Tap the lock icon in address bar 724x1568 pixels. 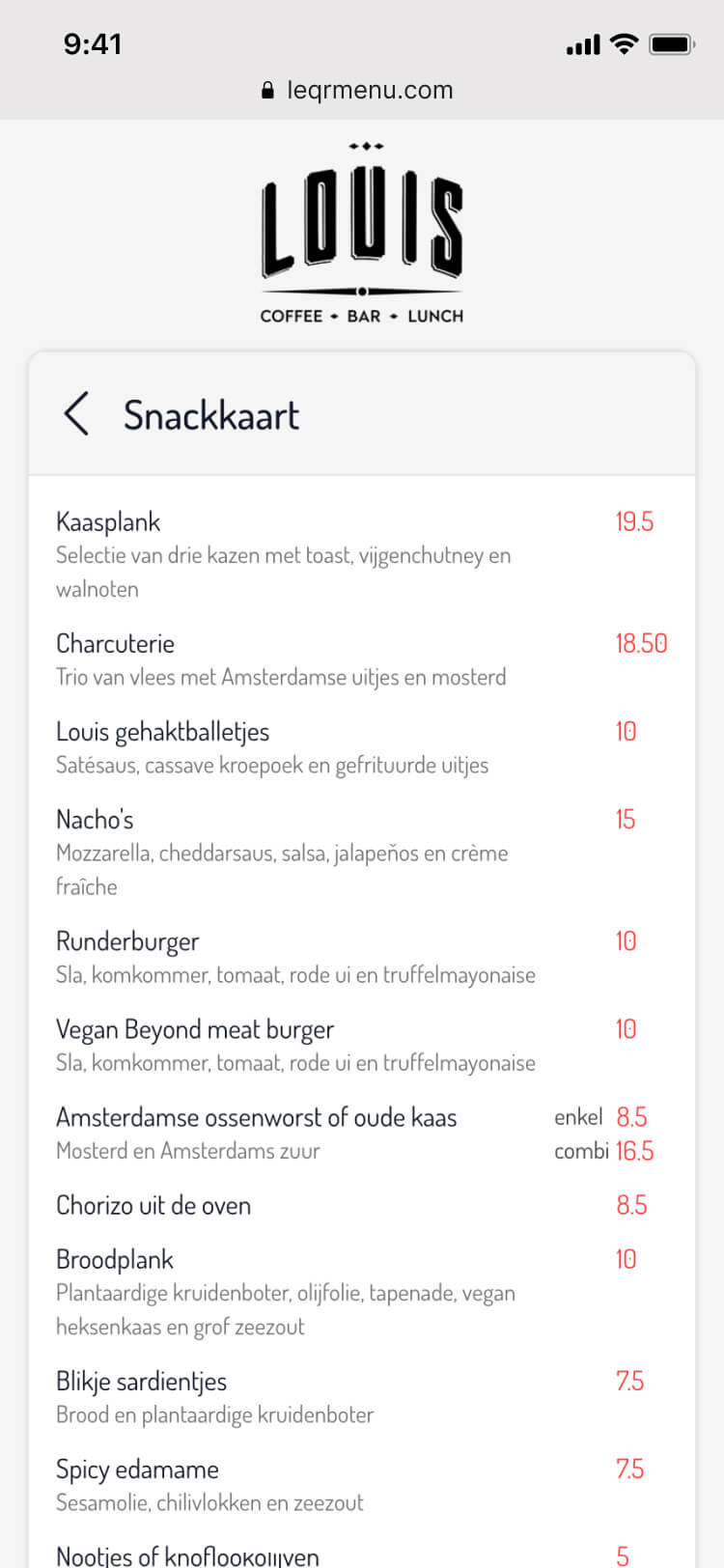267,91
